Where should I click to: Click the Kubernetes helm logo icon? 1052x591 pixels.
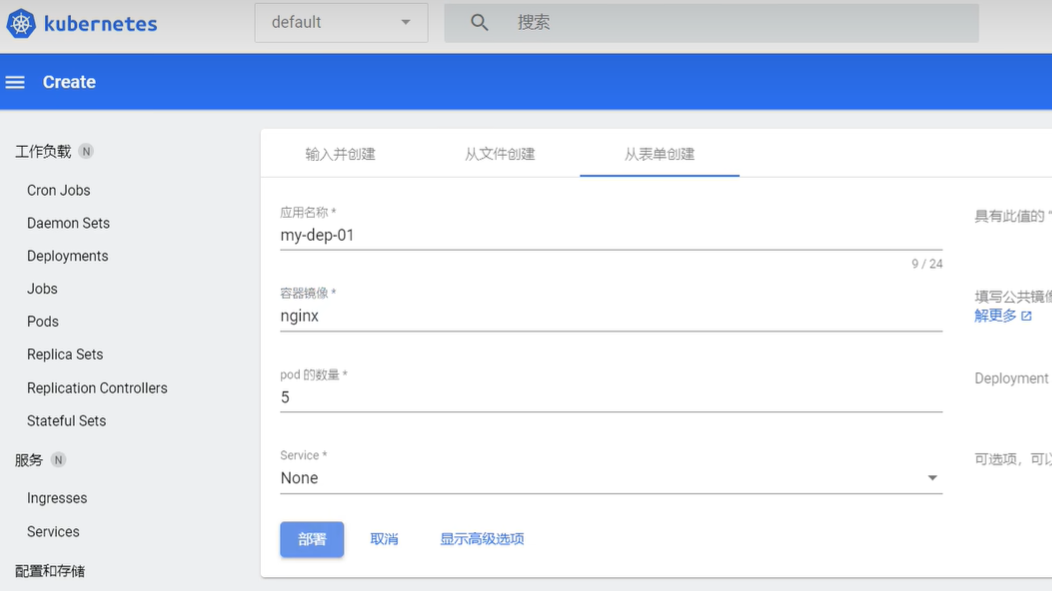pos(21,23)
